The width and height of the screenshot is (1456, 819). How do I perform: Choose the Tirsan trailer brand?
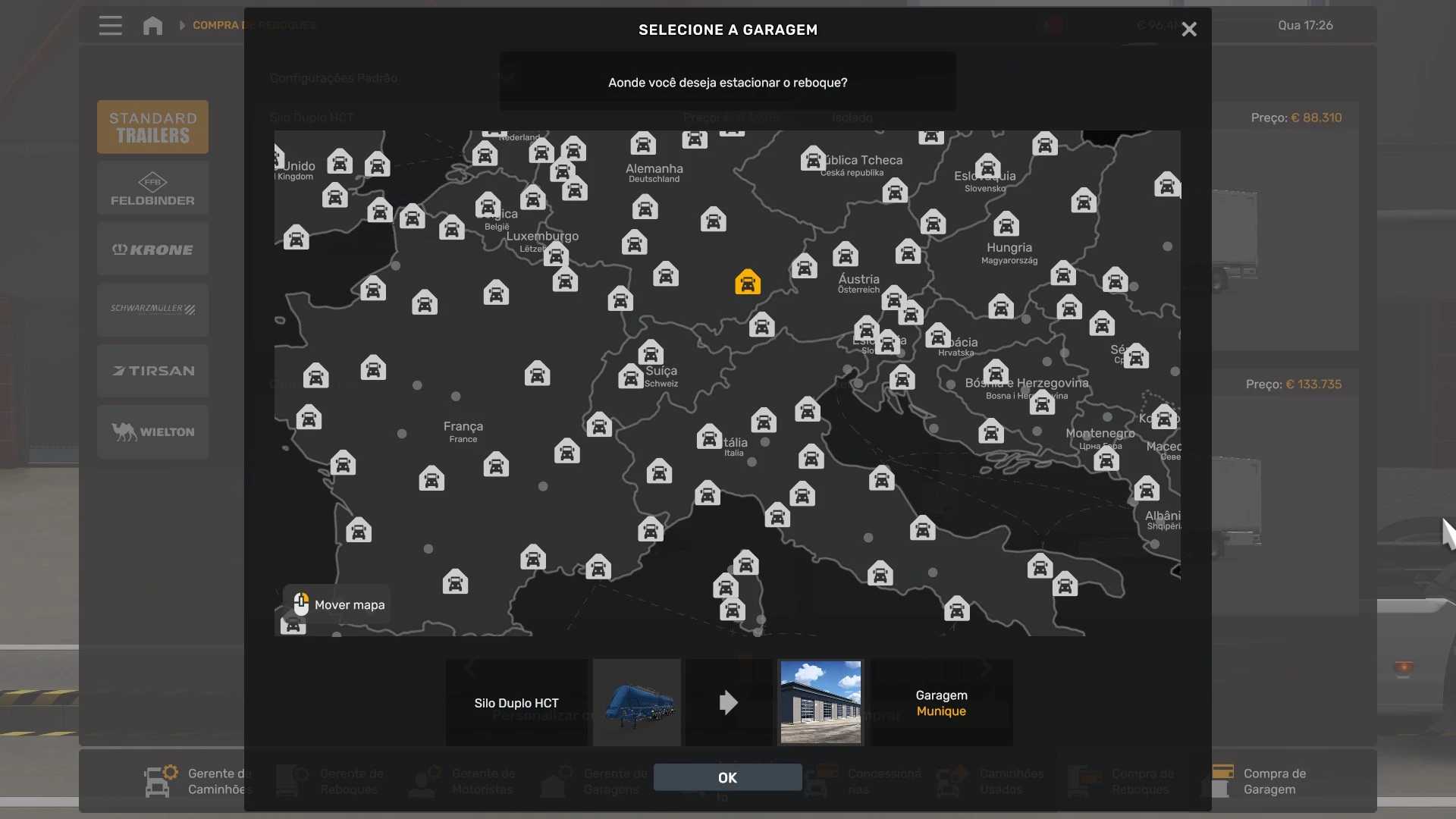coord(152,371)
